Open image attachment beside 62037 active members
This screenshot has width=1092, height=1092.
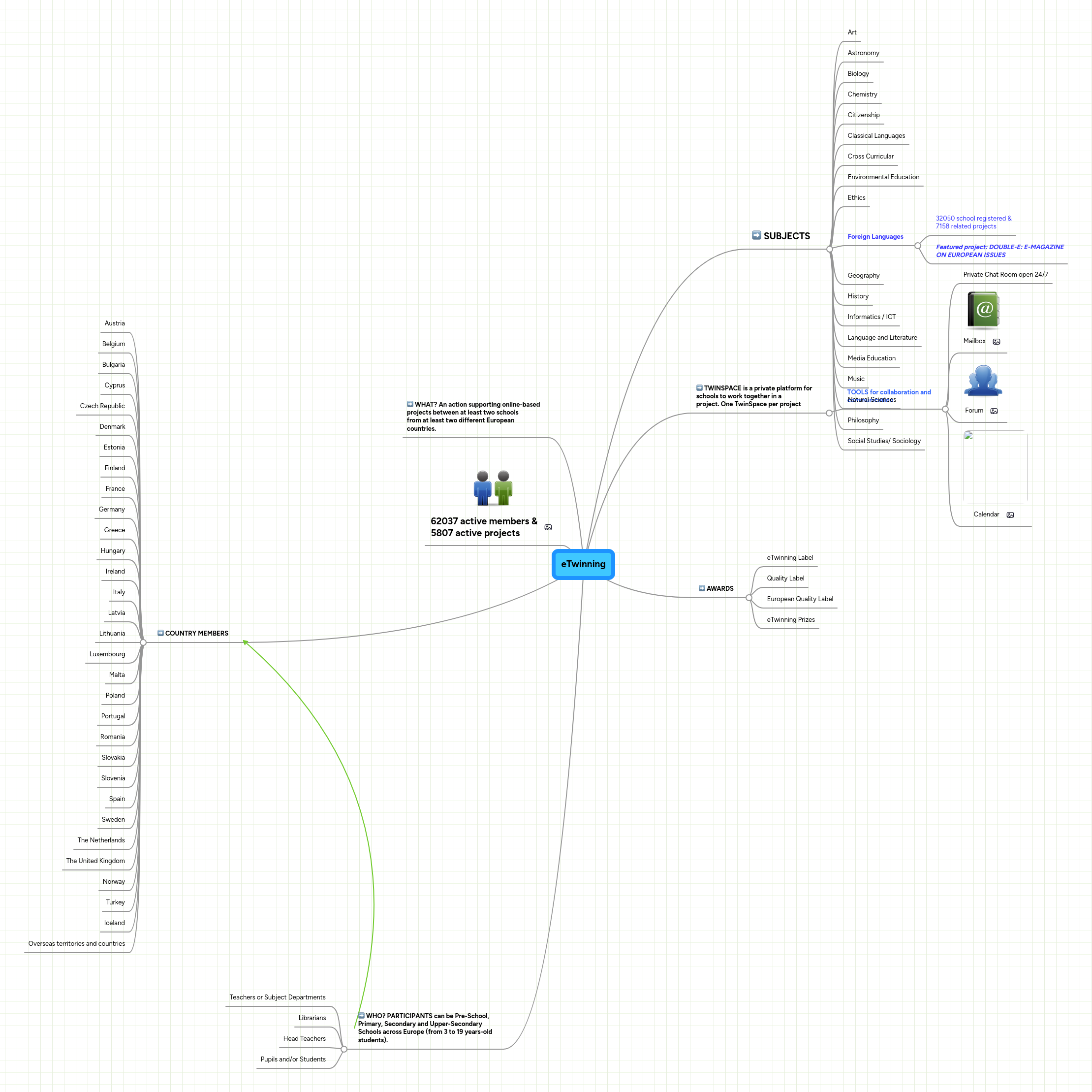(x=548, y=527)
